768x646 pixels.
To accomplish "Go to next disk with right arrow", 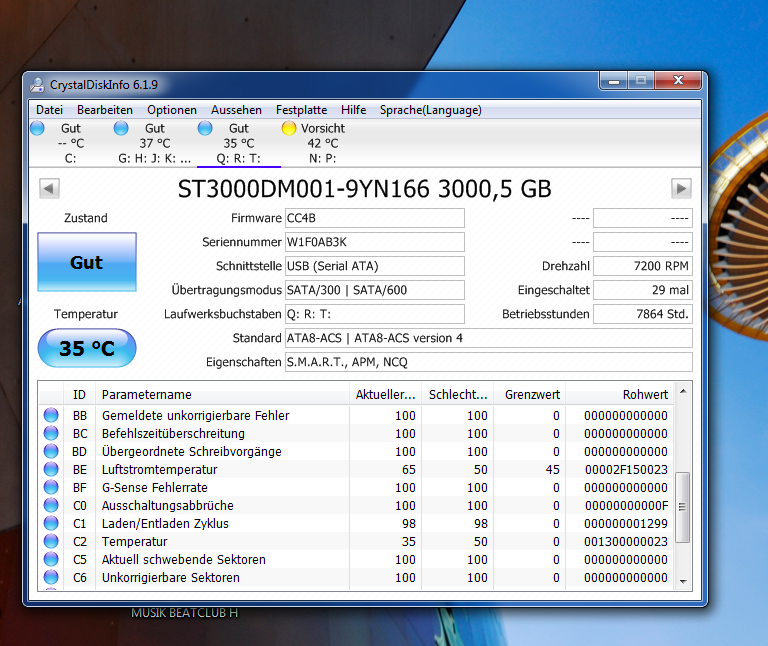I will [x=681, y=189].
